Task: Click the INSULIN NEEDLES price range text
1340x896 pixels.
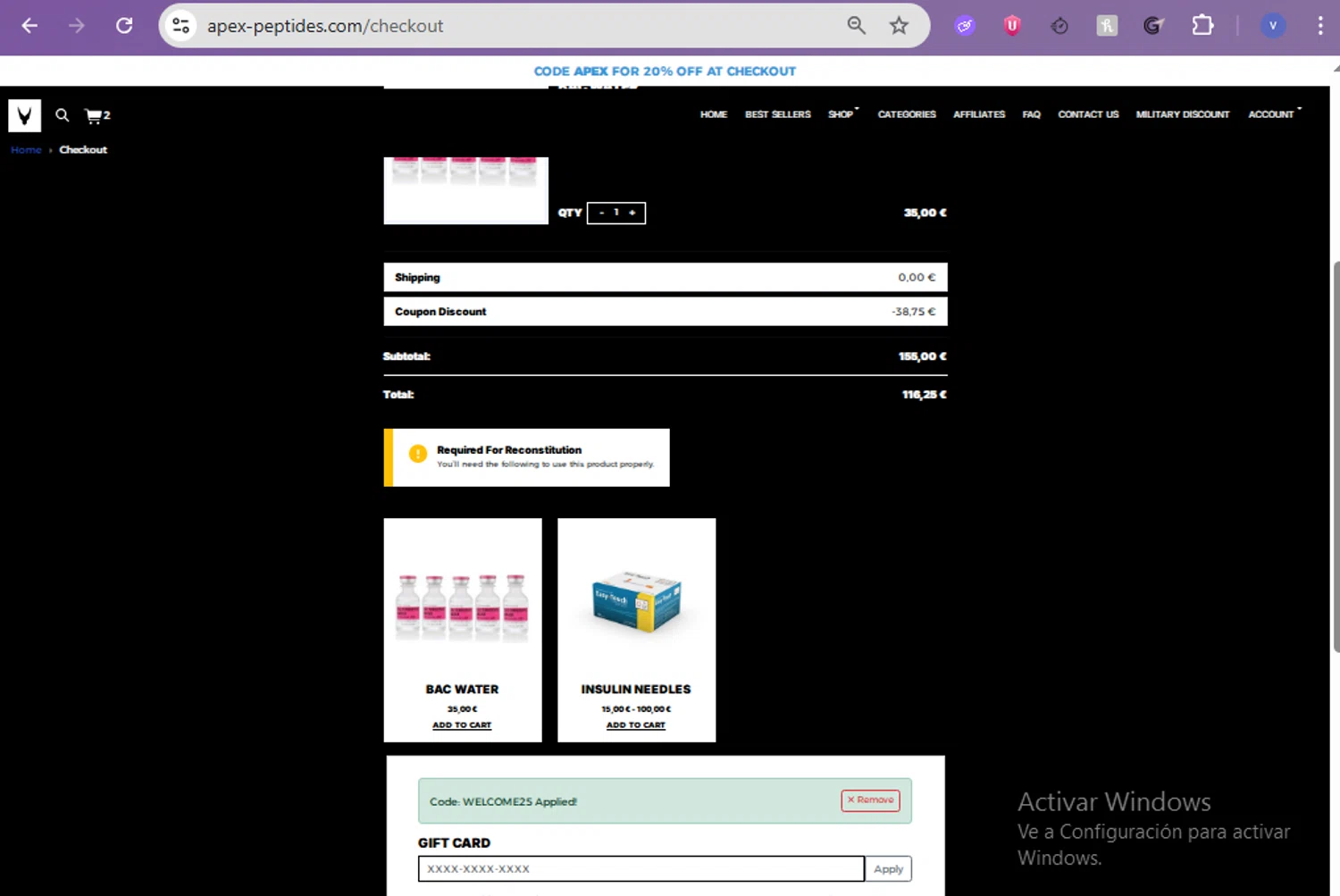Action: (x=636, y=709)
